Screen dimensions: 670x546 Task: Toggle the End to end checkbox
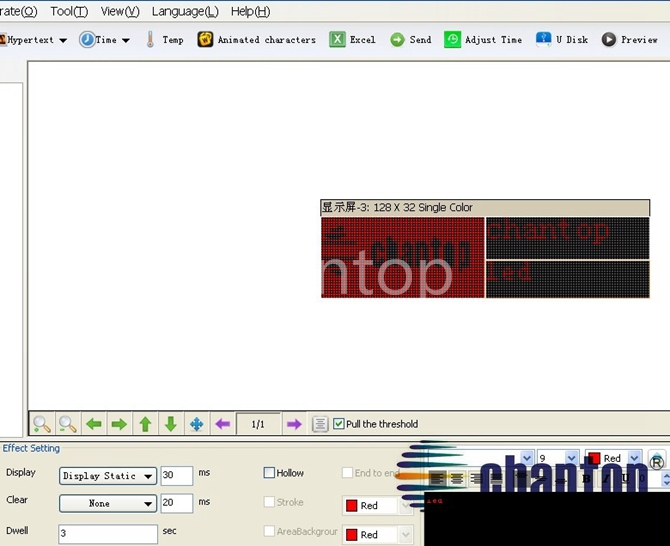coord(347,473)
